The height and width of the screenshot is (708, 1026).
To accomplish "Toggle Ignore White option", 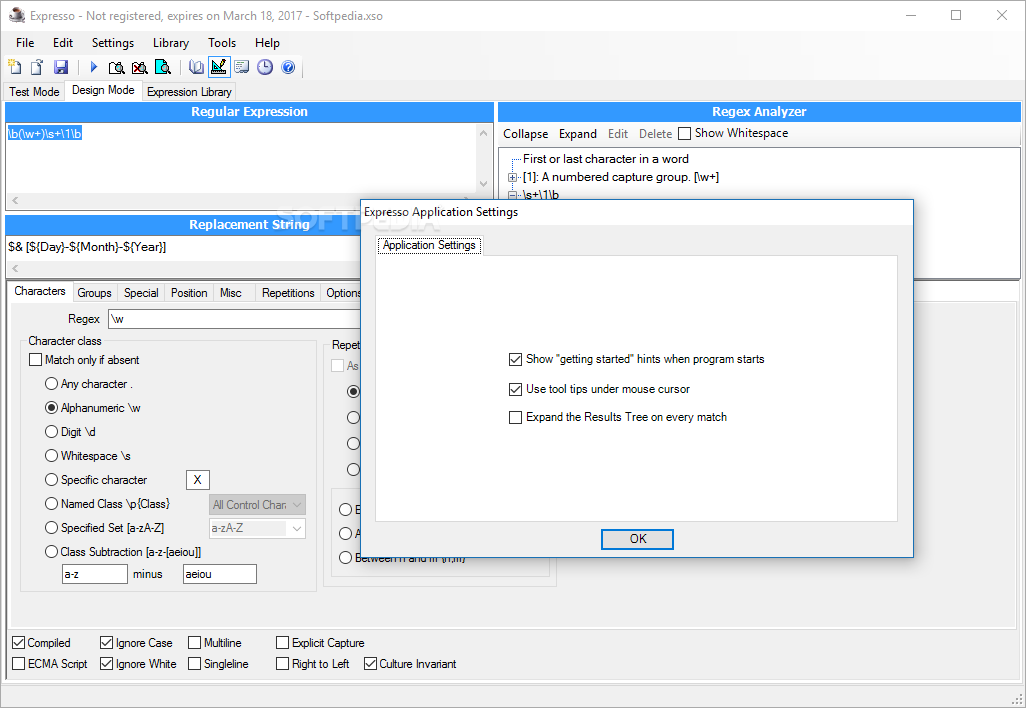I will pyautogui.click(x=106, y=664).
